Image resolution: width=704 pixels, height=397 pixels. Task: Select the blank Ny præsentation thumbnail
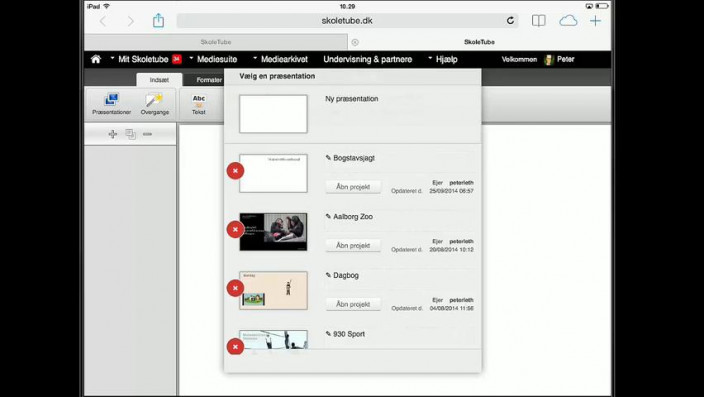273,114
